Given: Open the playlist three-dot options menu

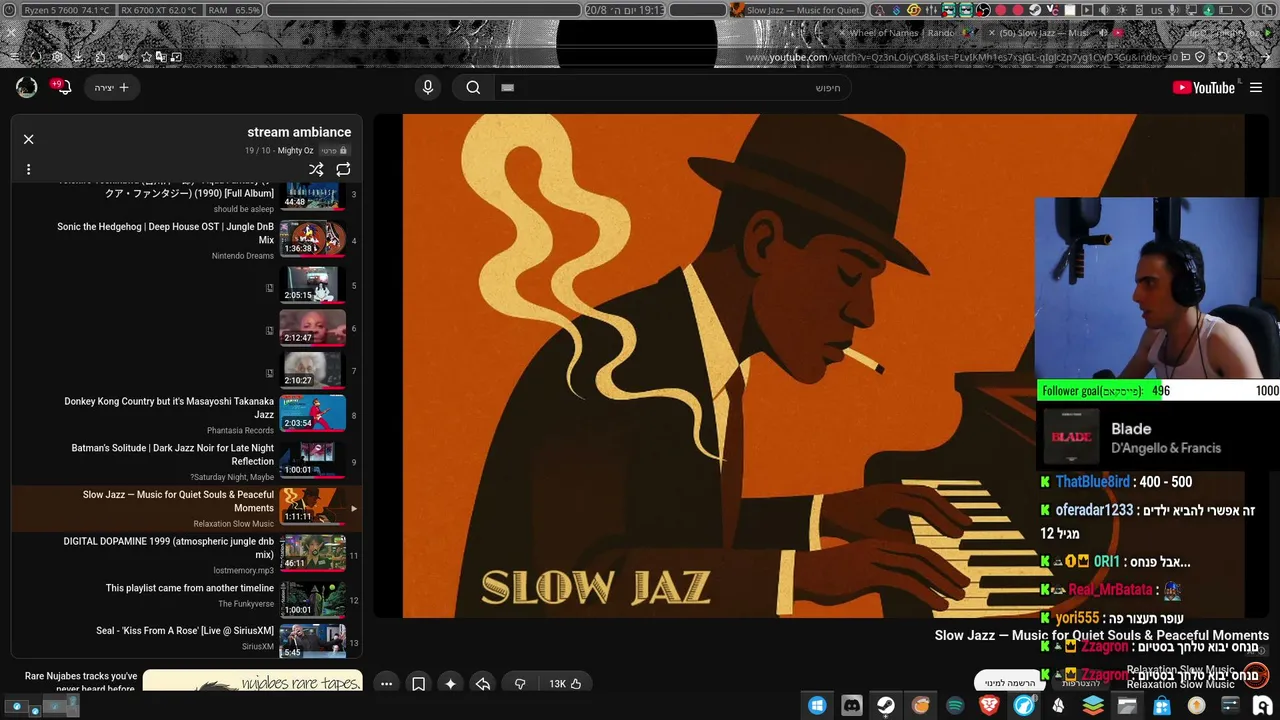Looking at the screenshot, I should pos(28,170).
